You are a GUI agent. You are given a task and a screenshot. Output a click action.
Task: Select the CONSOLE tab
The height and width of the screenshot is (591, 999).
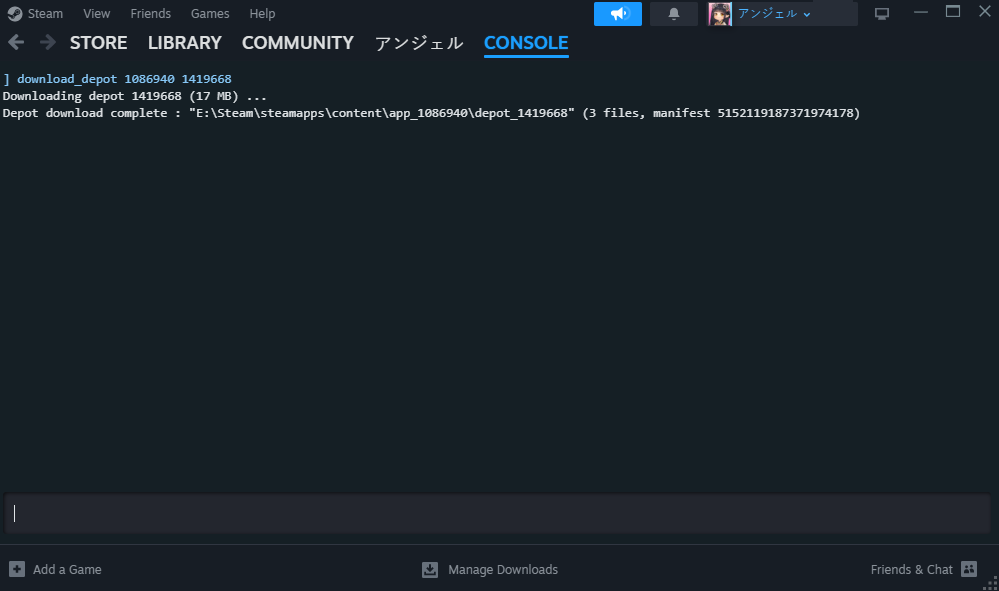[526, 43]
